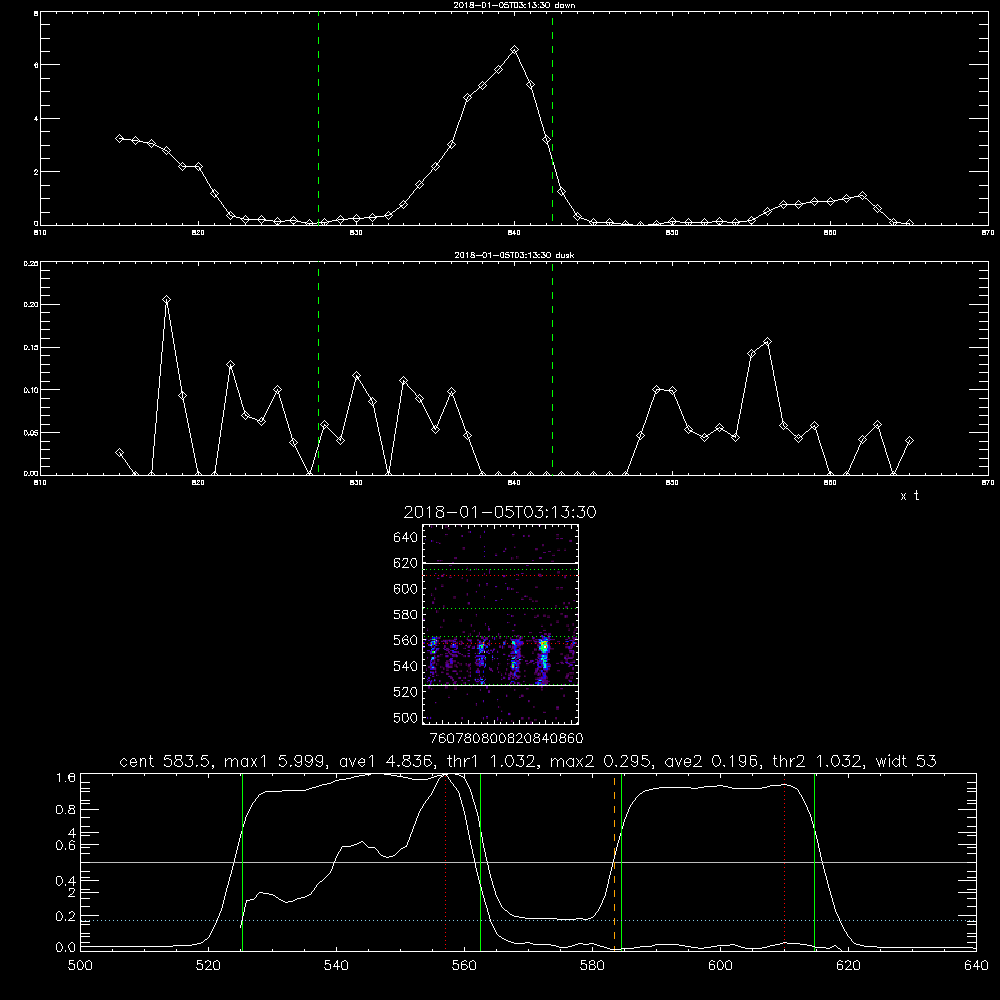Click '540' on the bottom plot x-axis
Screen dimensions: 1000x1000
pos(336,965)
